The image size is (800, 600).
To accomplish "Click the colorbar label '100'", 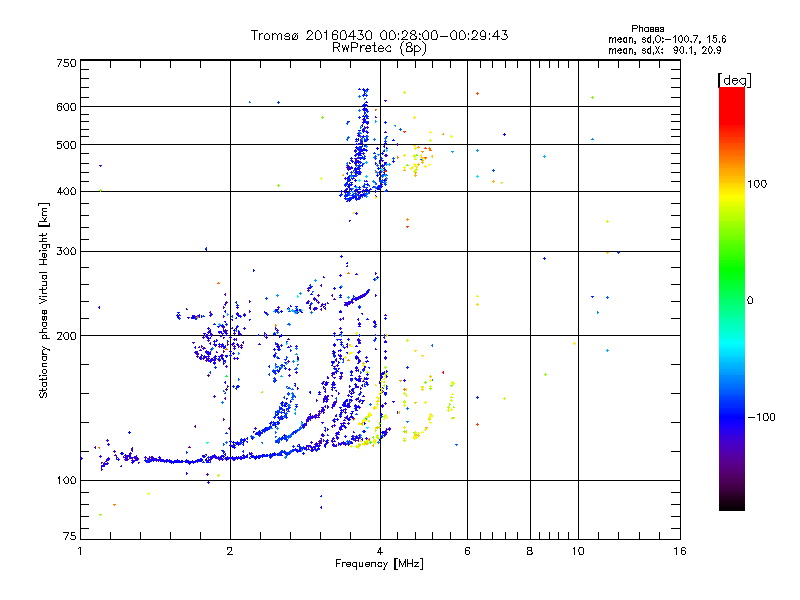I will point(757,184).
